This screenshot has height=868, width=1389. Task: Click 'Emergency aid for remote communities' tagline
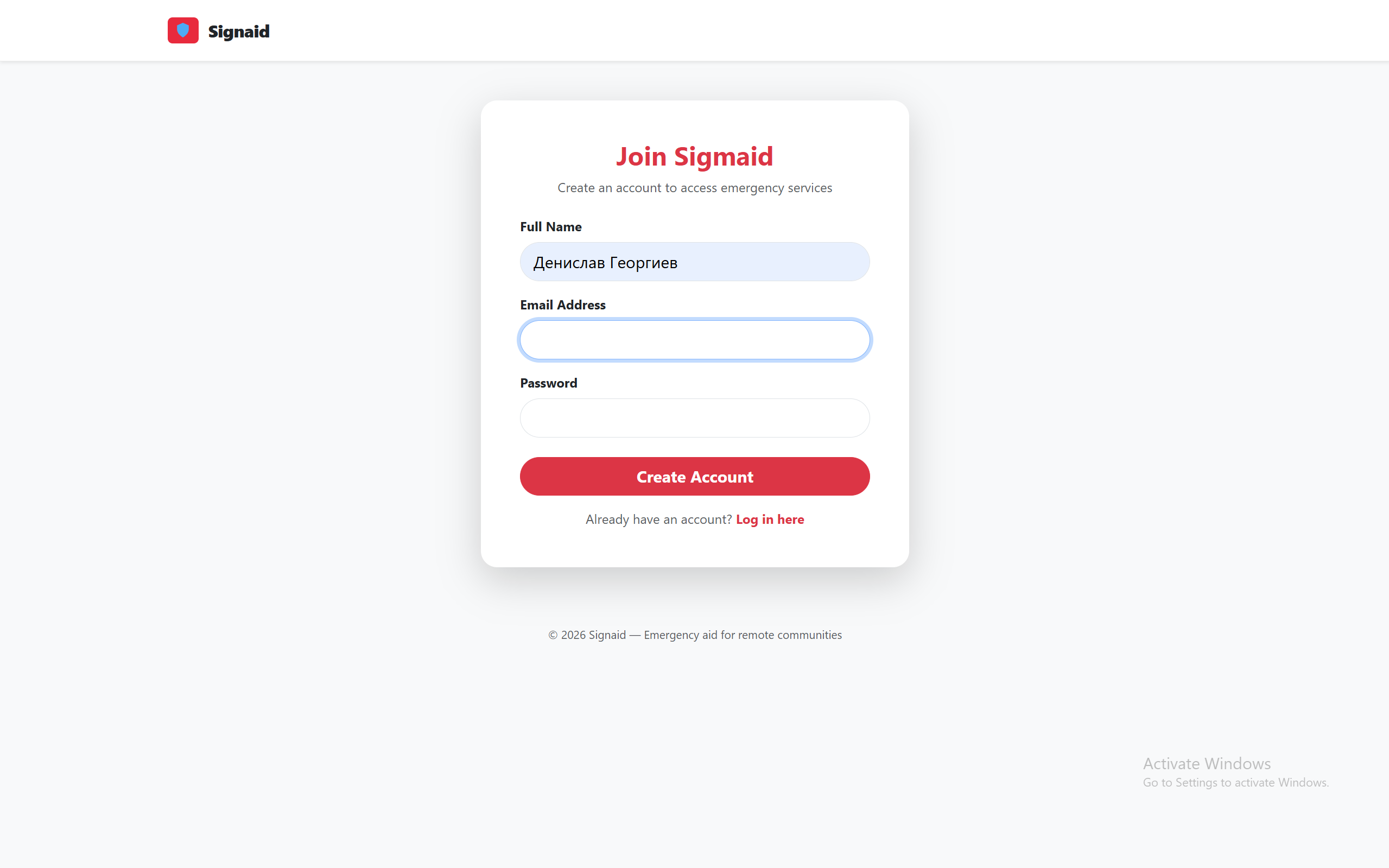(743, 635)
